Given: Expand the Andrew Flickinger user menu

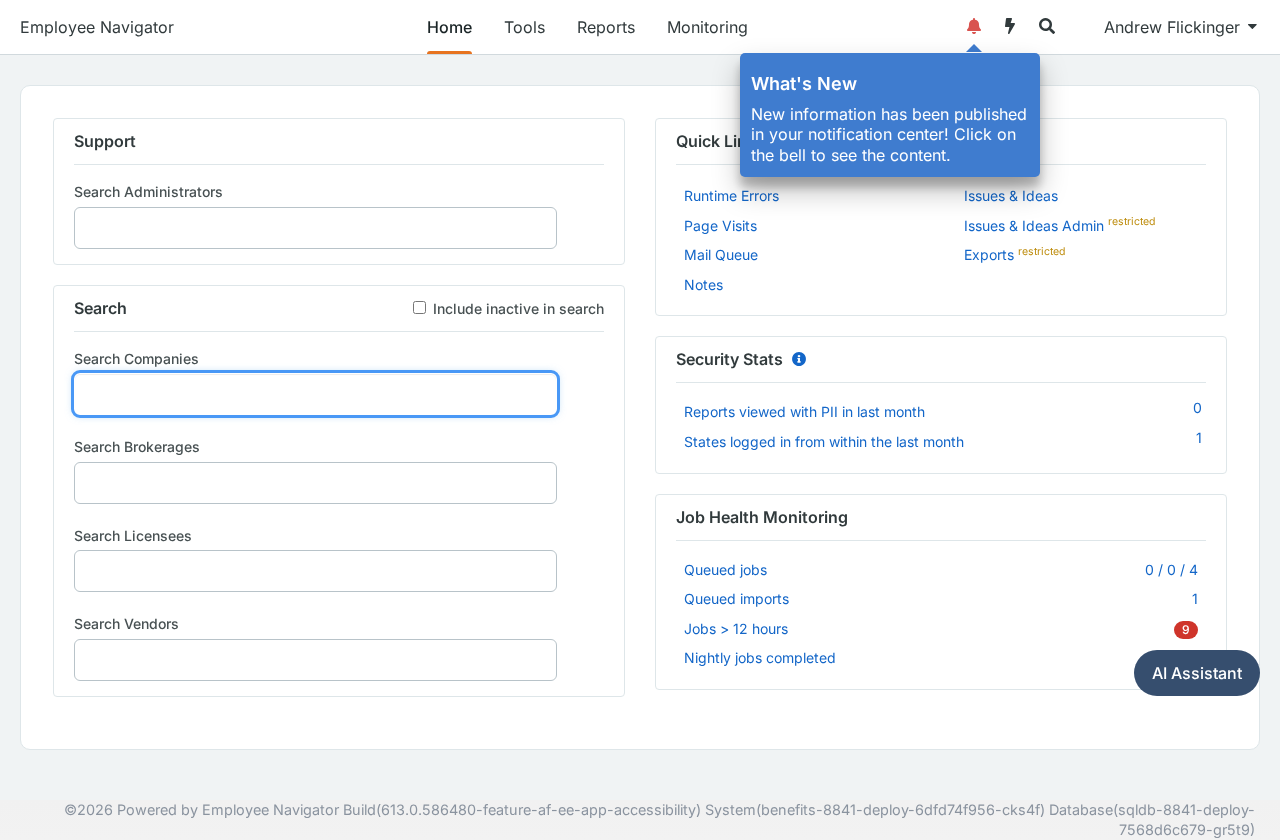Looking at the screenshot, I should (x=1180, y=27).
